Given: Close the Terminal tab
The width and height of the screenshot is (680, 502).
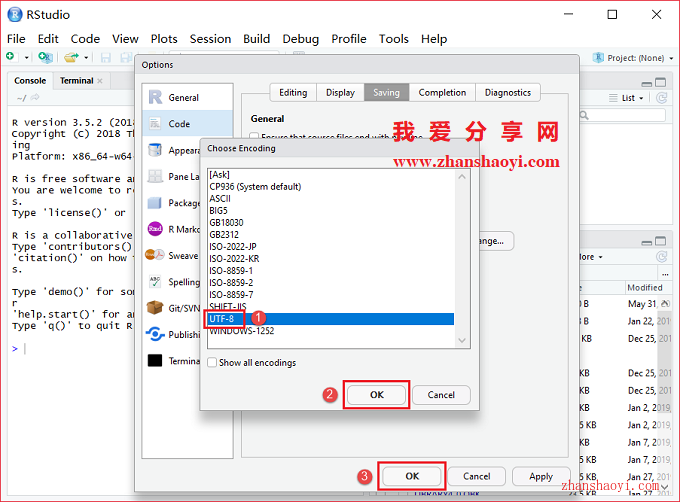Looking at the screenshot, I should 100,81.
